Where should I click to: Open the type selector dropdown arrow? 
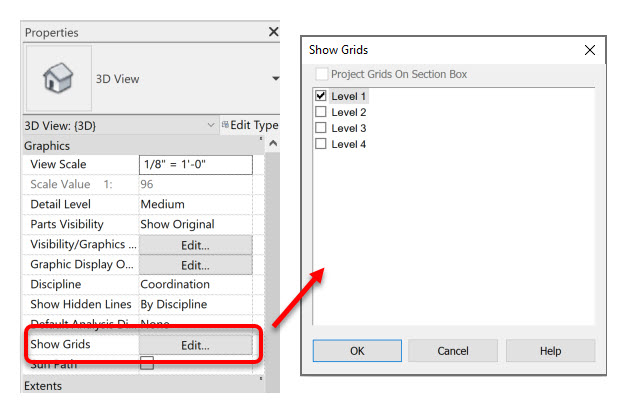(x=276, y=78)
